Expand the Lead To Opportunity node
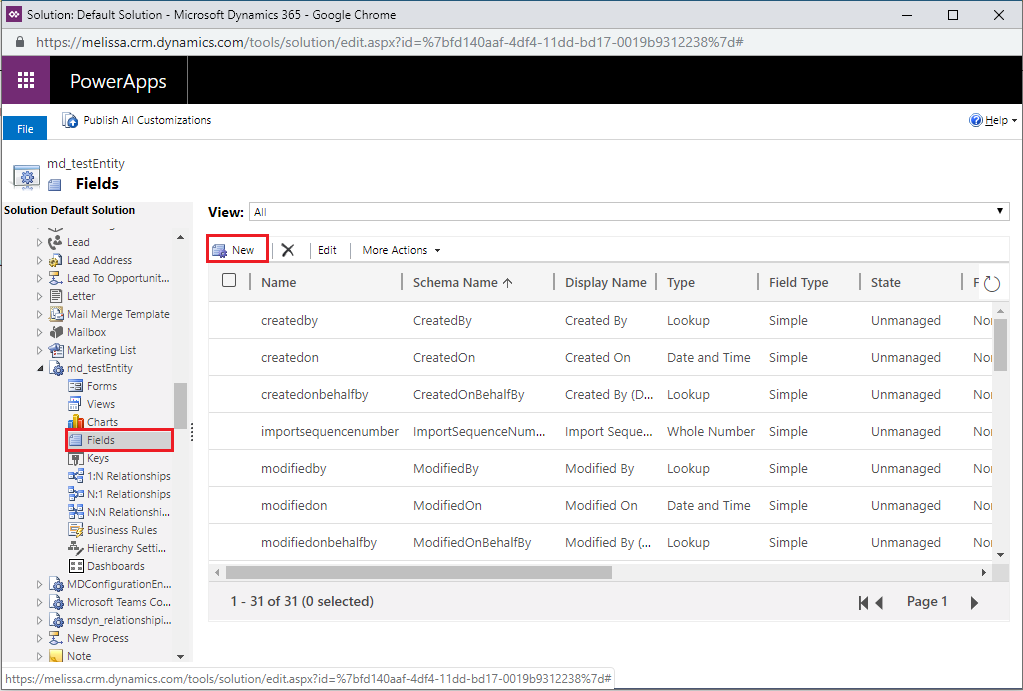Viewport: 1023px width, 691px height. 39,279
